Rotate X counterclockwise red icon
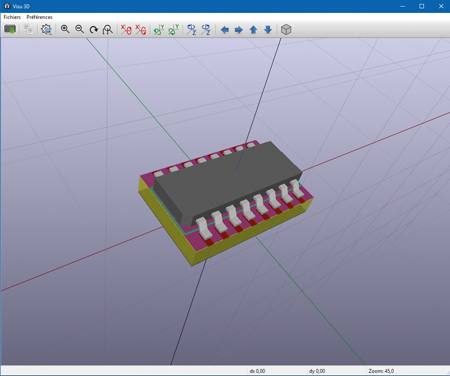450x376 pixels. click(141, 30)
